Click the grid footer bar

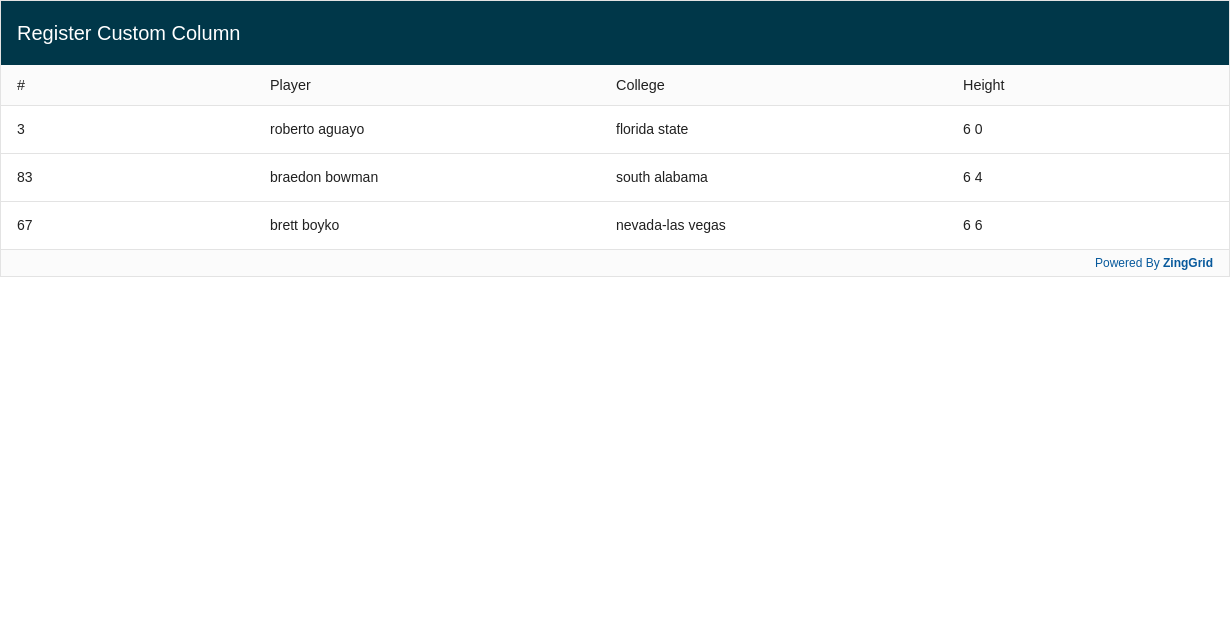[x=615, y=263]
